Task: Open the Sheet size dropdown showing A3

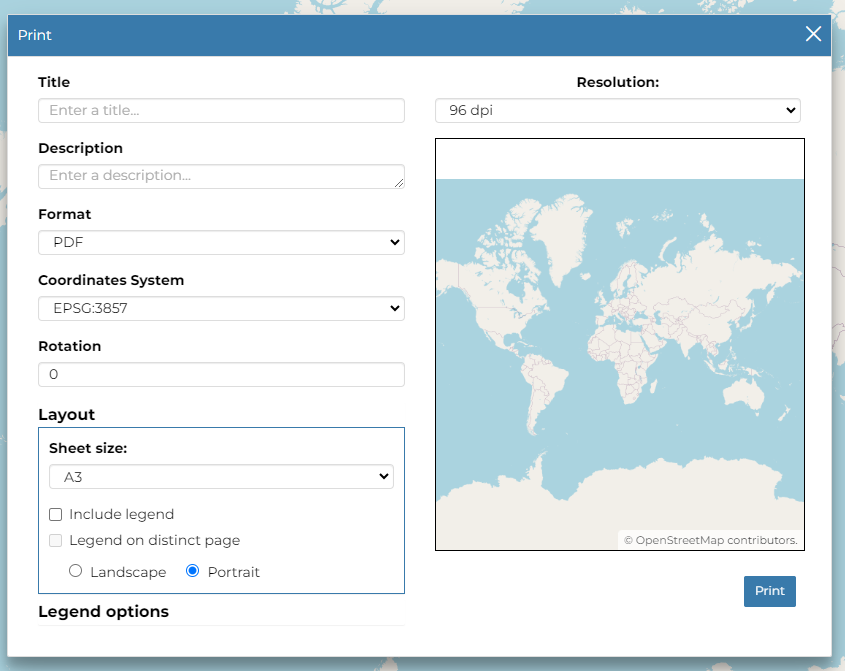Action: tap(221, 477)
